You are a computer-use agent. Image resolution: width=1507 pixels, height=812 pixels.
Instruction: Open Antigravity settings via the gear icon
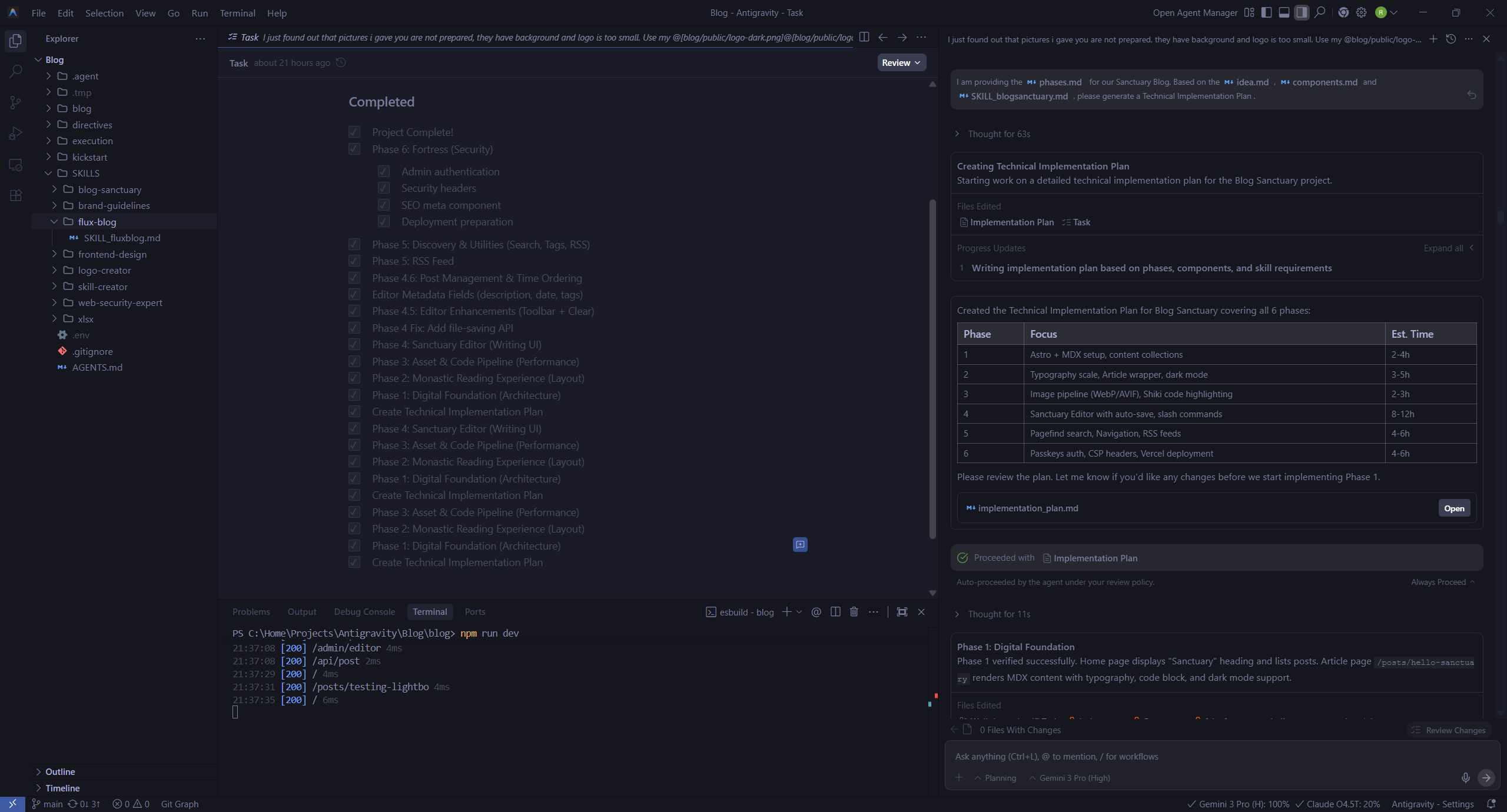coord(1360,12)
